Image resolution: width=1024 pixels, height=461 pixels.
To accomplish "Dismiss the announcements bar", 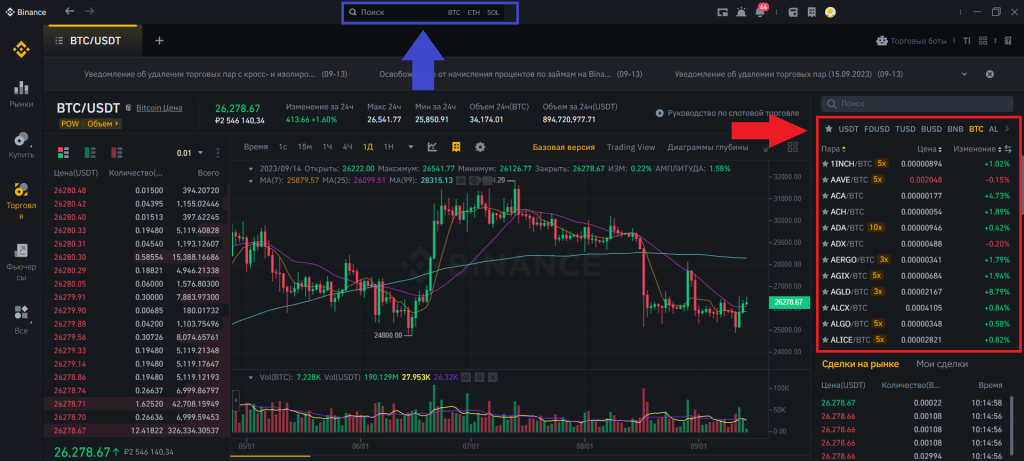I will coord(989,74).
